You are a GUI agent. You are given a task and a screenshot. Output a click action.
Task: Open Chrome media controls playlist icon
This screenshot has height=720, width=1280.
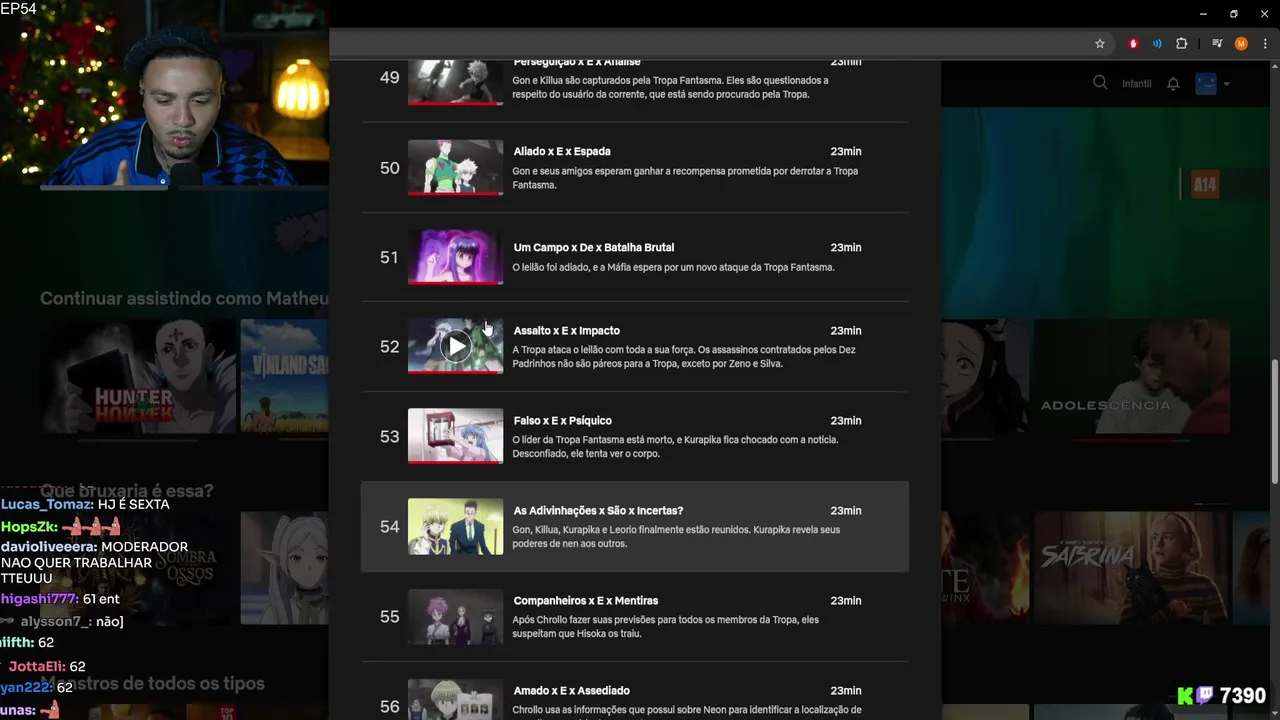[x=1217, y=44]
